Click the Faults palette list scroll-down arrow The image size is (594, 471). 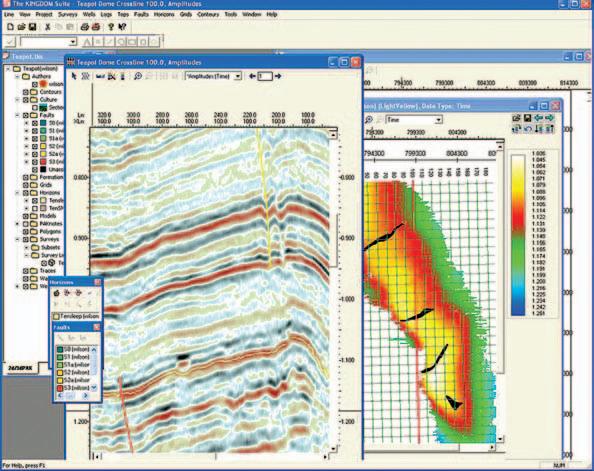tap(94, 388)
